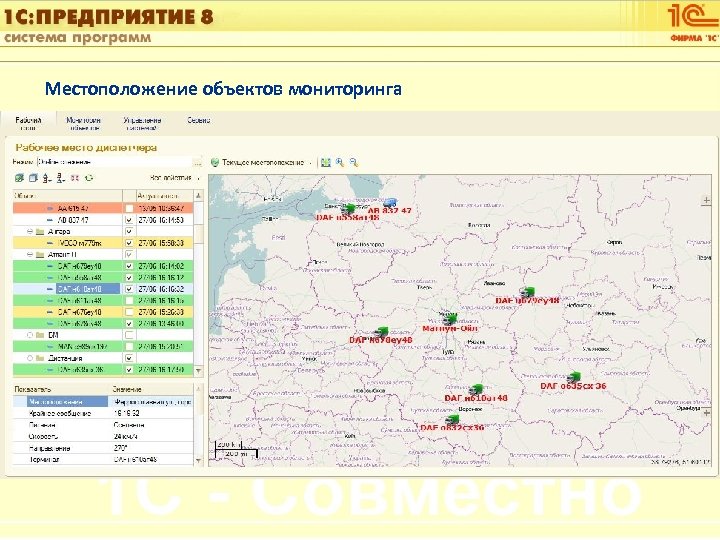Image resolution: width=720 pixels, height=540 pixels.
Task: Select the IVECO tree row
Action: point(103,243)
